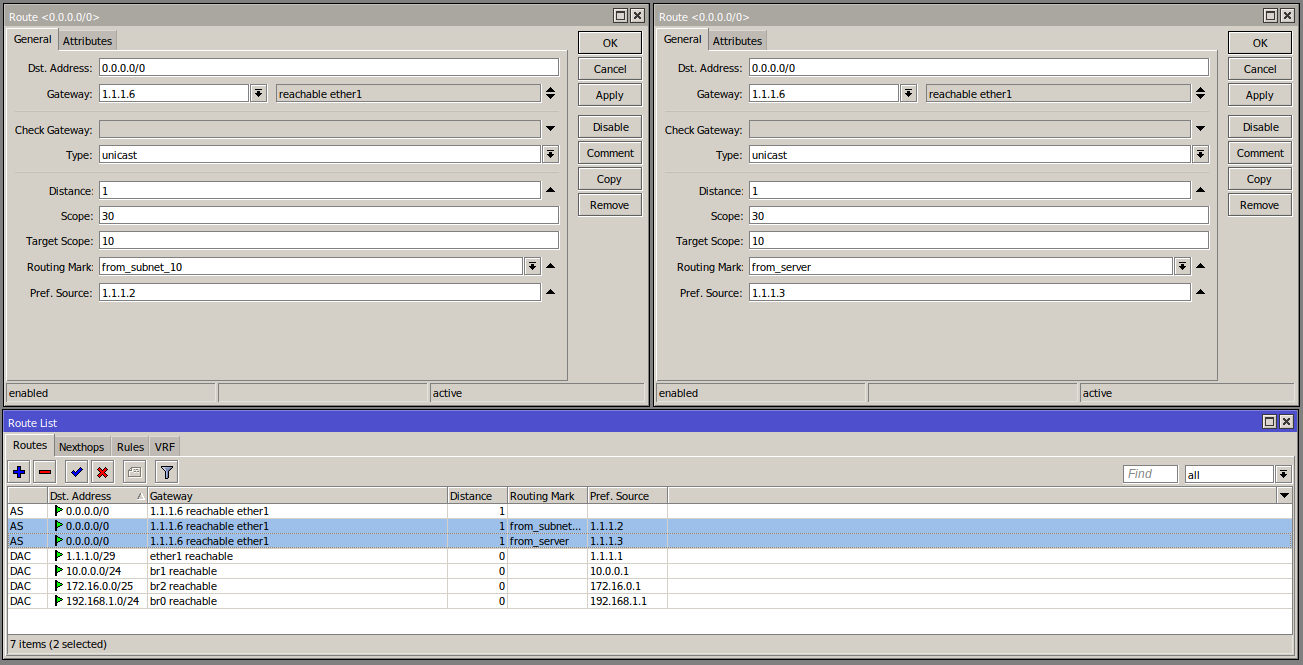
Task: Select route row 1.1.1.0/29
Action: [650, 556]
